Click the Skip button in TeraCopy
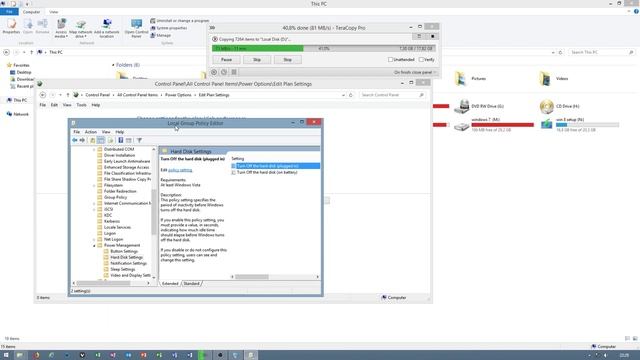 tap(257, 60)
